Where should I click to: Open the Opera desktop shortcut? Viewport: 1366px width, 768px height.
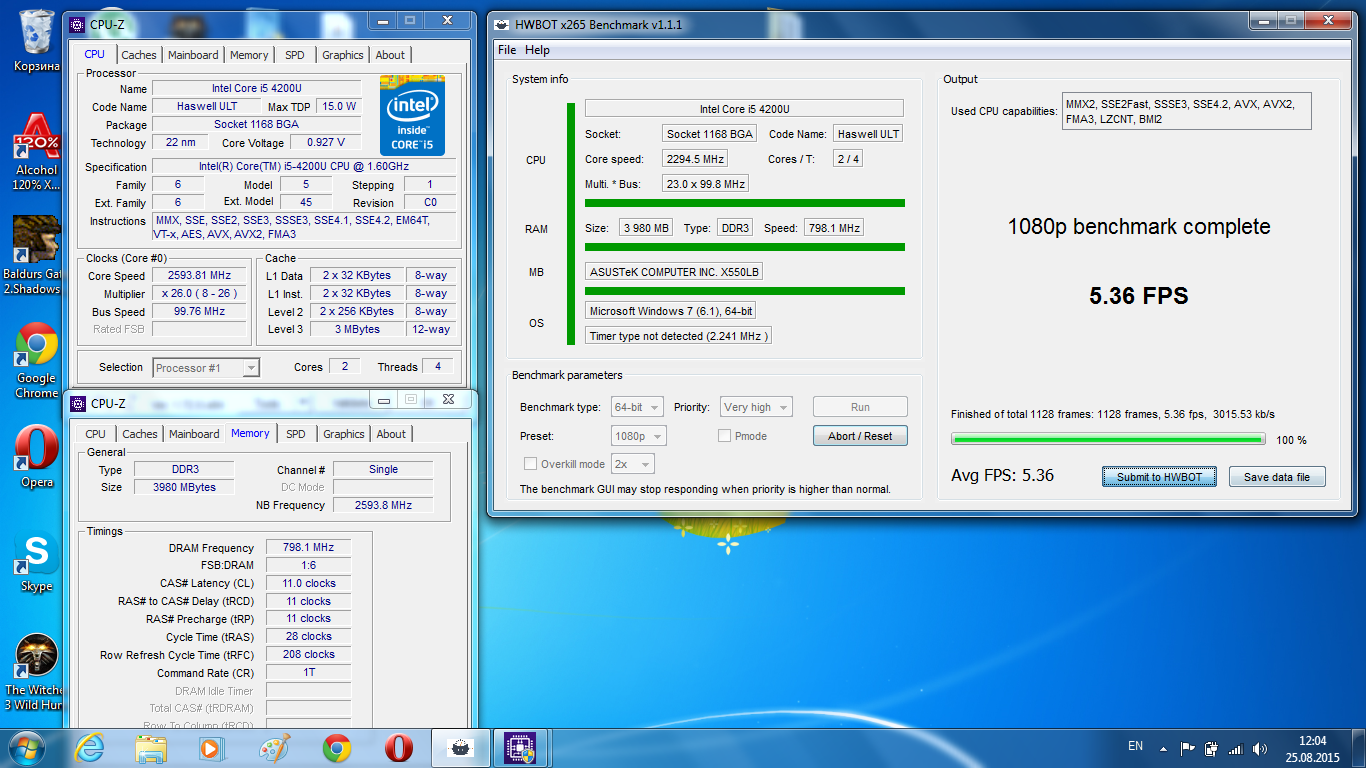coord(37,457)
